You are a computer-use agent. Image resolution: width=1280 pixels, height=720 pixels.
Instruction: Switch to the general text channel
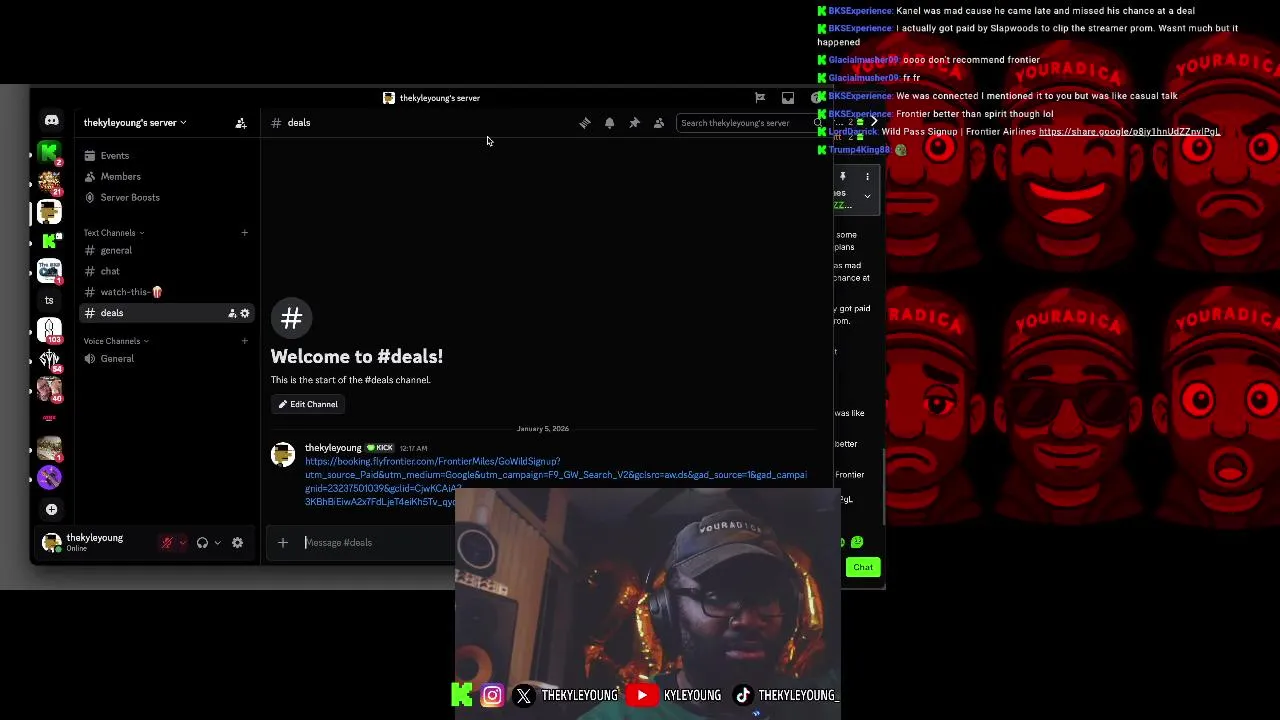click(167, 251)
